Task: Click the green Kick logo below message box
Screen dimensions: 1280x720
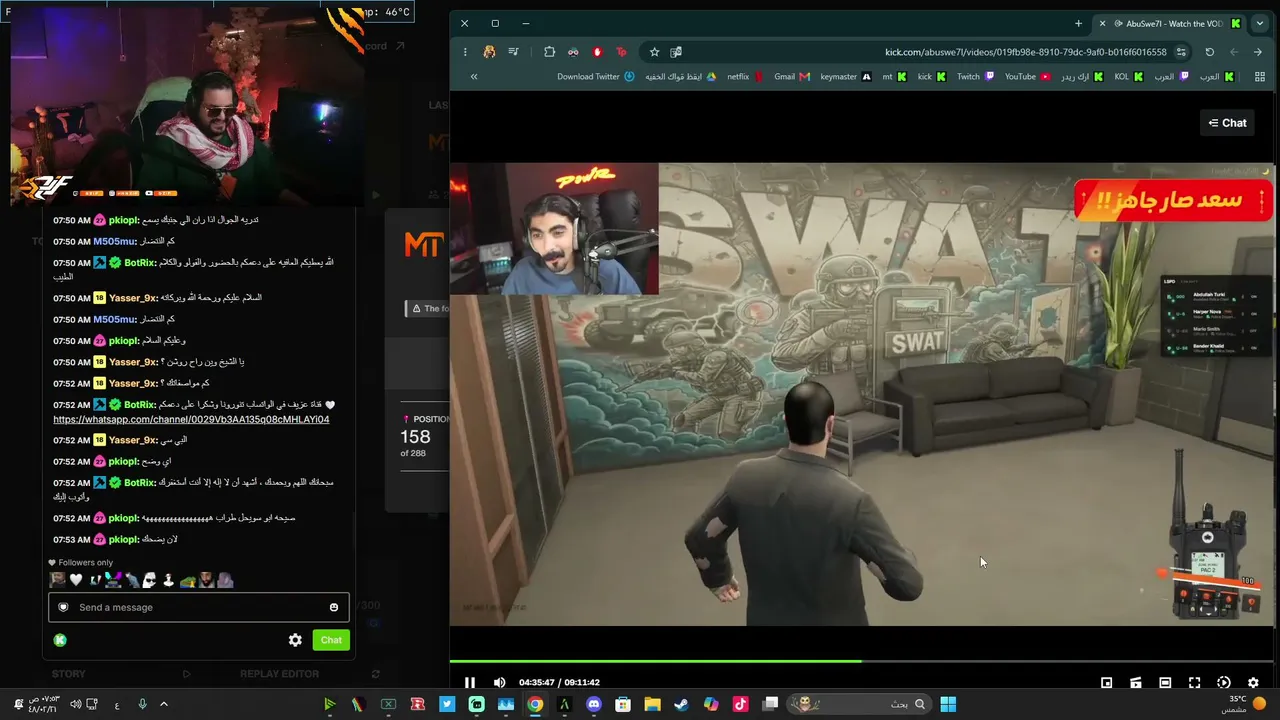Action: point(60,640)
